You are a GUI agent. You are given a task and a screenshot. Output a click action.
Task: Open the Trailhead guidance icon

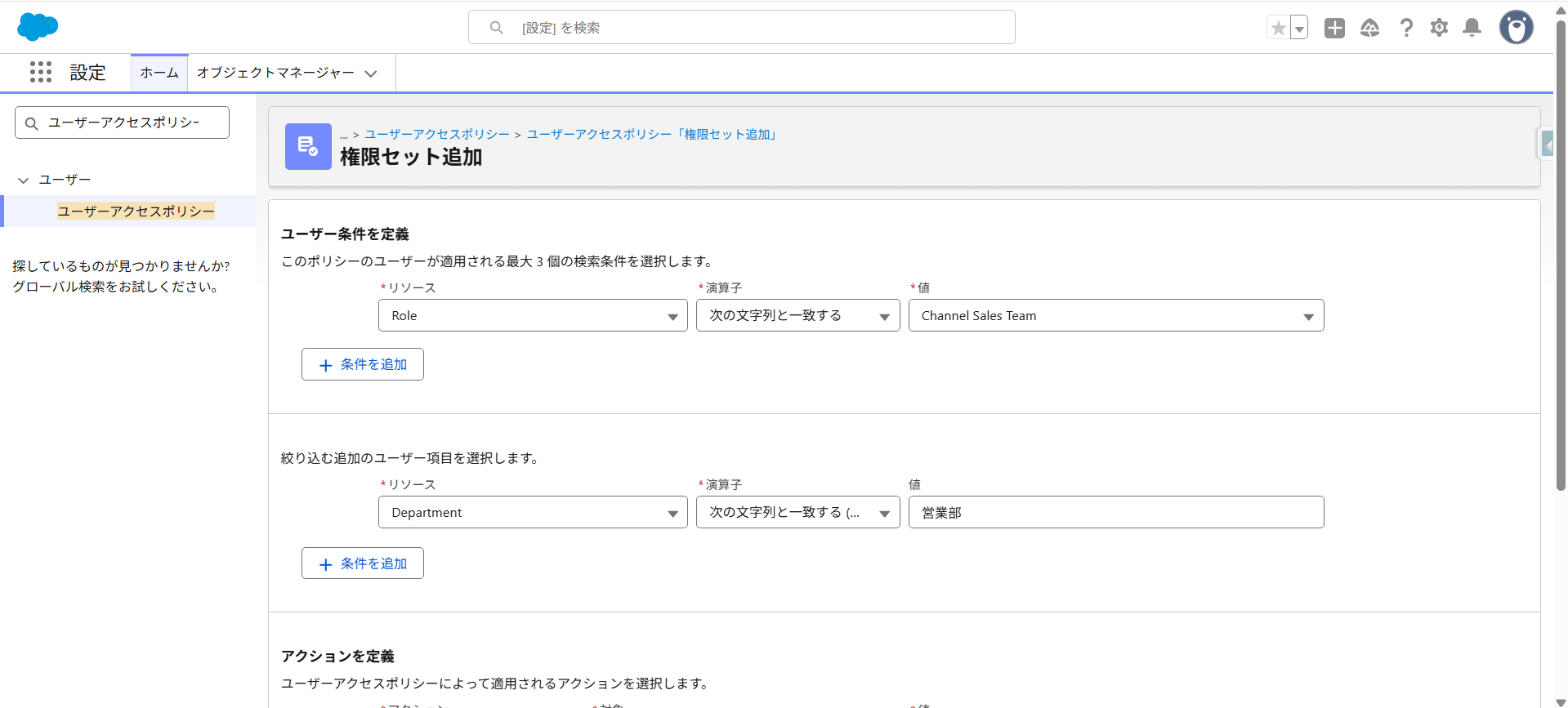tap(1369, 28)
